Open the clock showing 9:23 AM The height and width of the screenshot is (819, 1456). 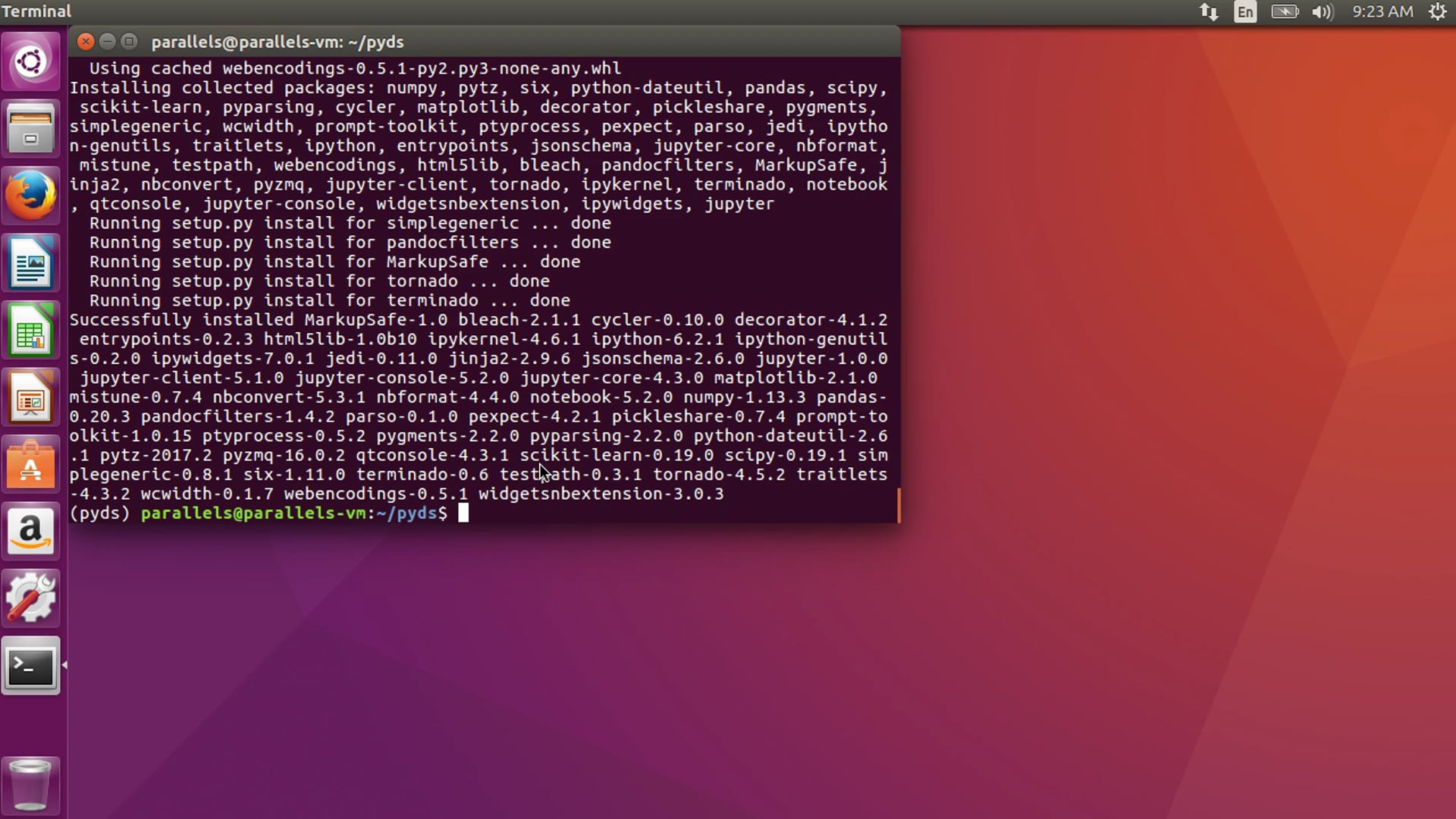1382,11
